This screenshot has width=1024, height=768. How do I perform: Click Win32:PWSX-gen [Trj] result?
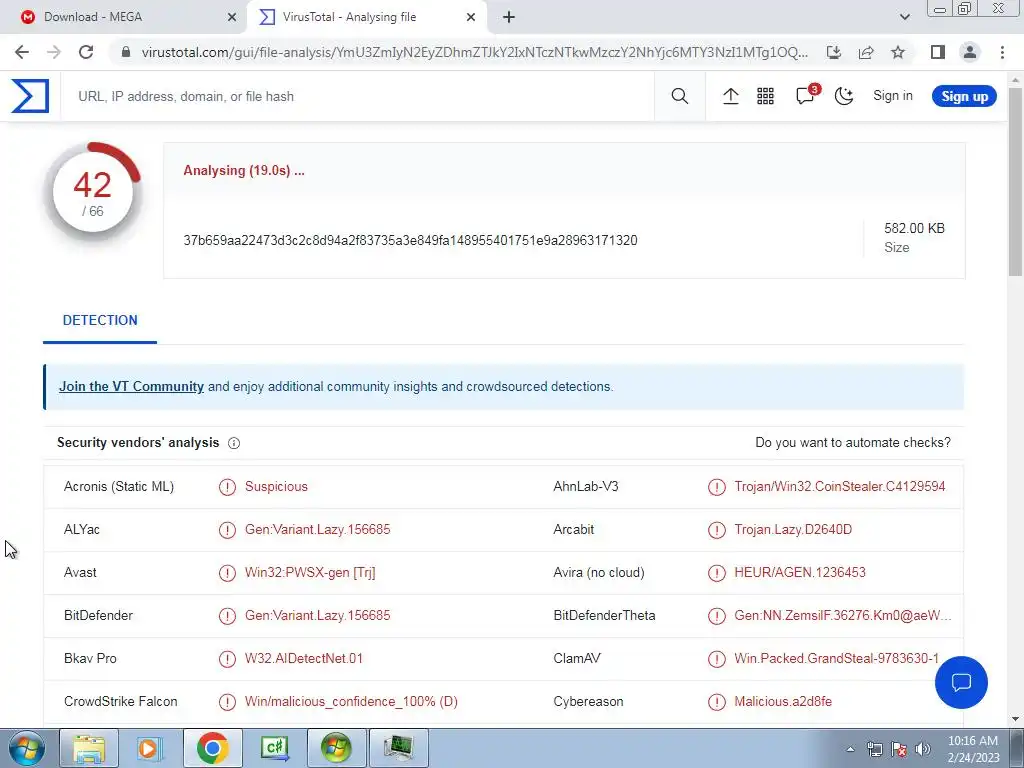point(310,573)
